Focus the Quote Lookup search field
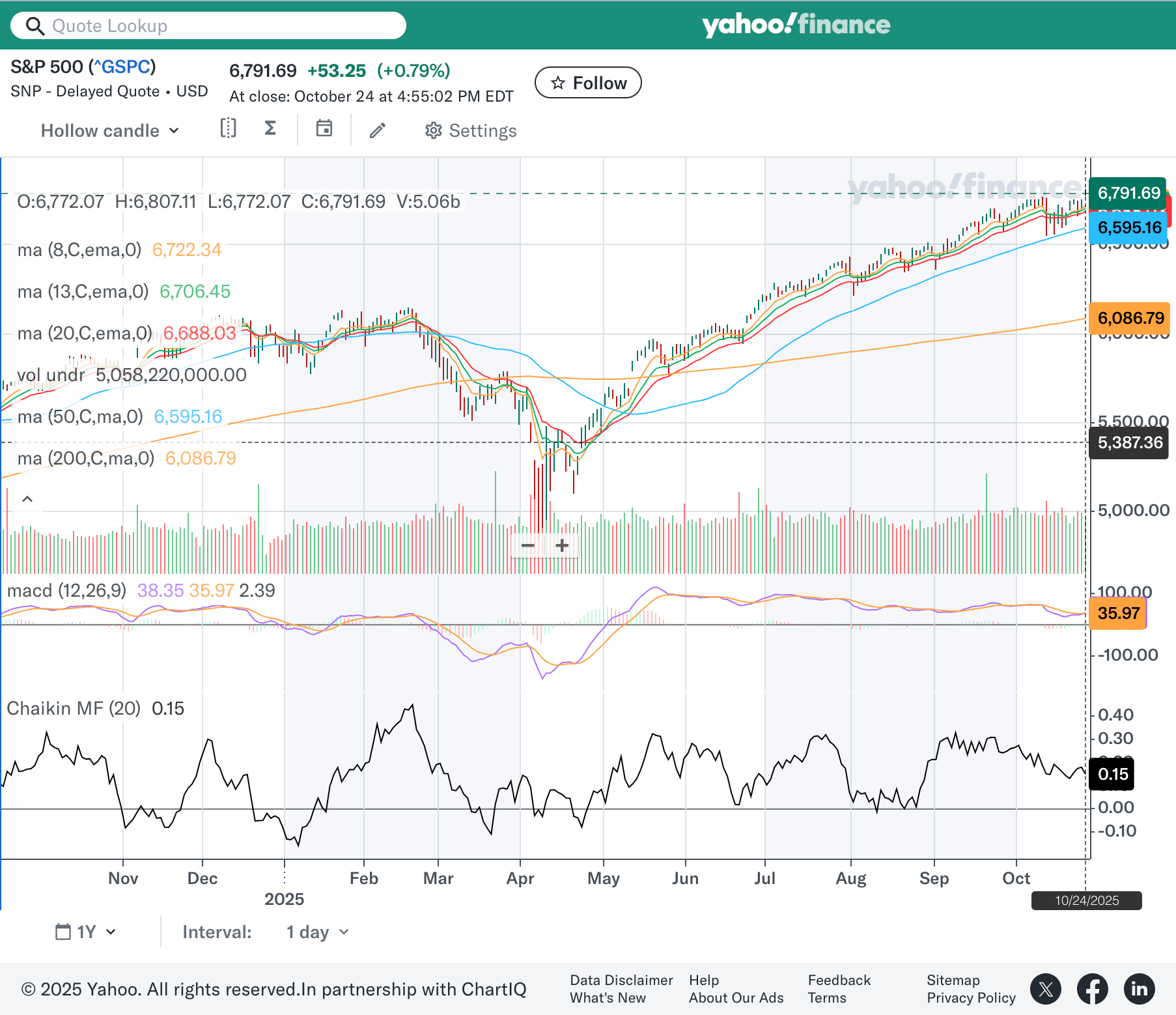The height and width of the screenshot is (1015, 1176). tap(208, 26)
